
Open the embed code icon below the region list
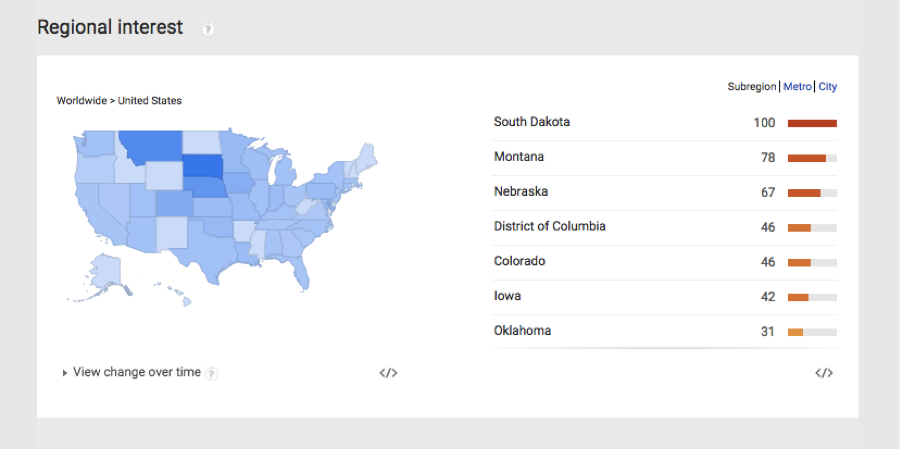[x=824, y=373]
